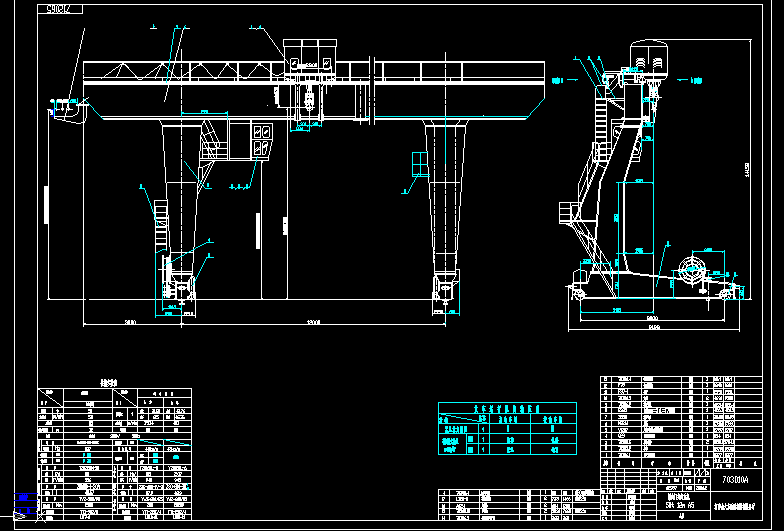
Task: Click the hoist motor on side view top
Action: (648, 56)
